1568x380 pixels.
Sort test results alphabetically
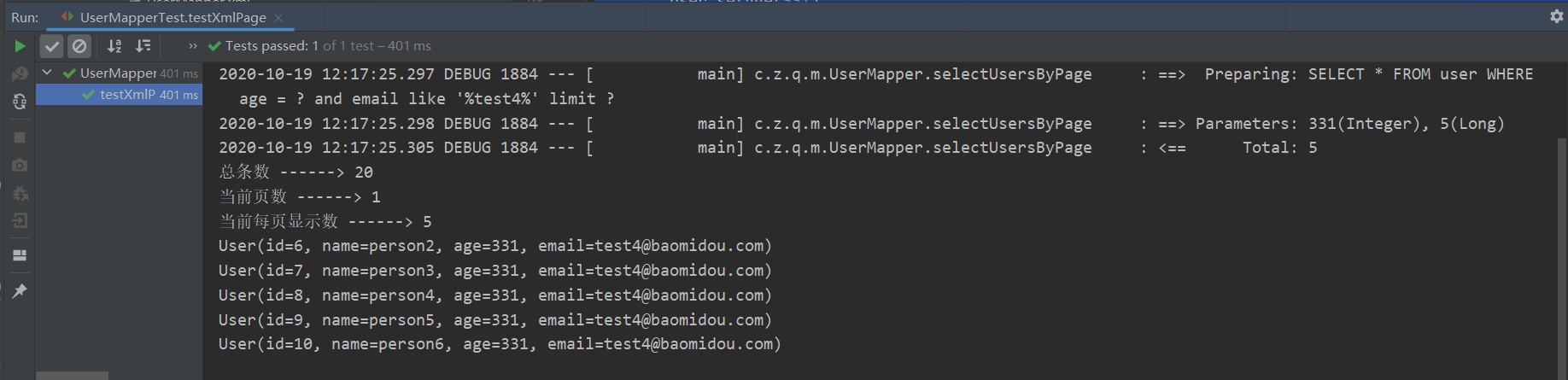click(114, 46)
